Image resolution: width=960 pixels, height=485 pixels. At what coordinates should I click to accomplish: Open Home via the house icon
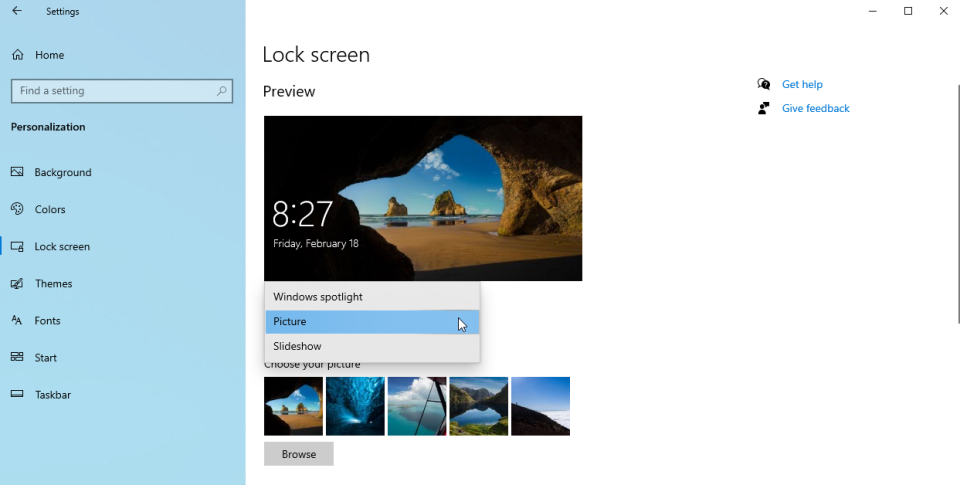coord(18,55)
